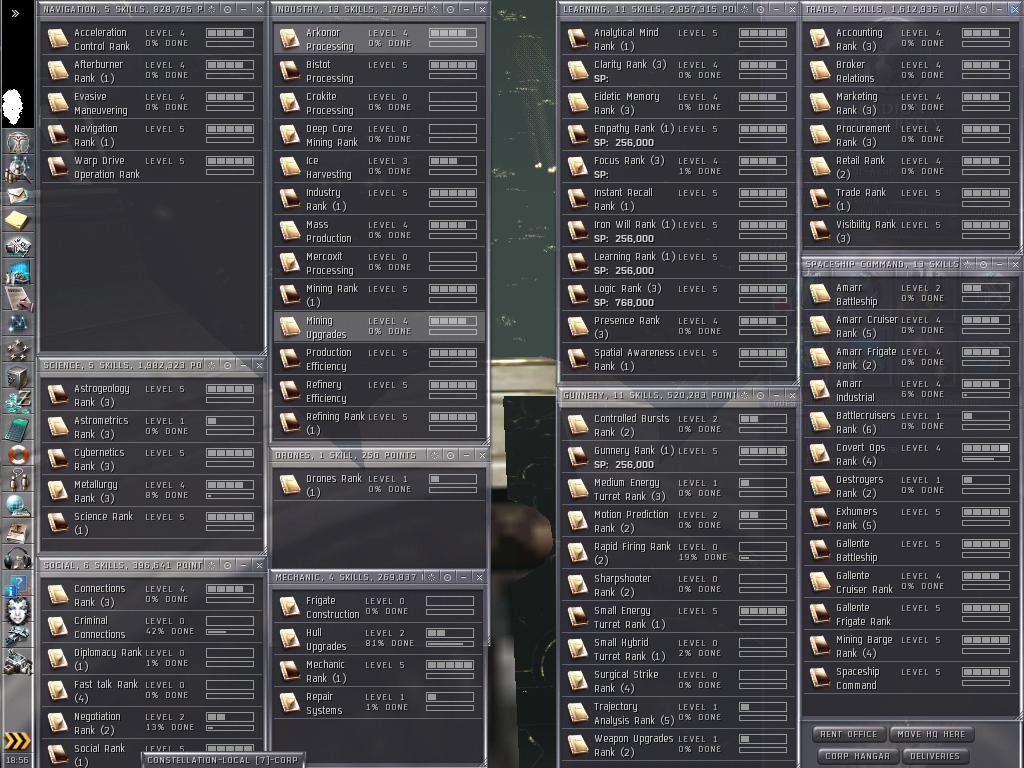
Task: Click the Accounting skill book icon
Action: (x=820, y=39)
